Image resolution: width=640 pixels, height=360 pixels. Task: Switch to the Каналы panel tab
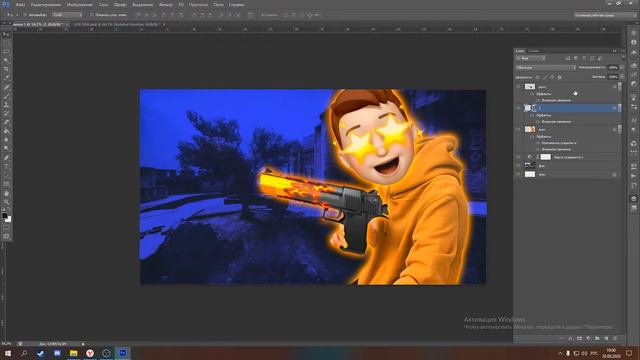pos(533,51)
